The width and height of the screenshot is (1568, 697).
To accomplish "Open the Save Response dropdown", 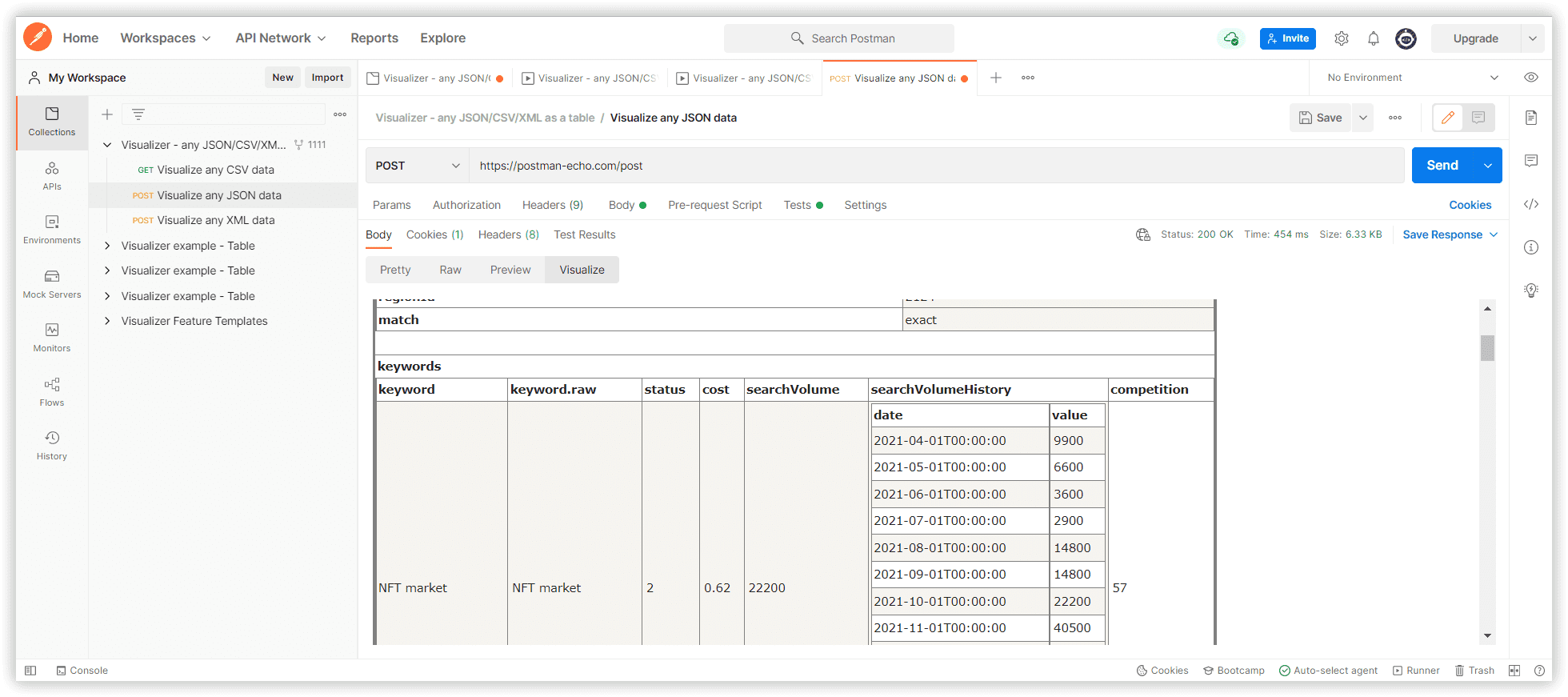I will click(1450, 234).
